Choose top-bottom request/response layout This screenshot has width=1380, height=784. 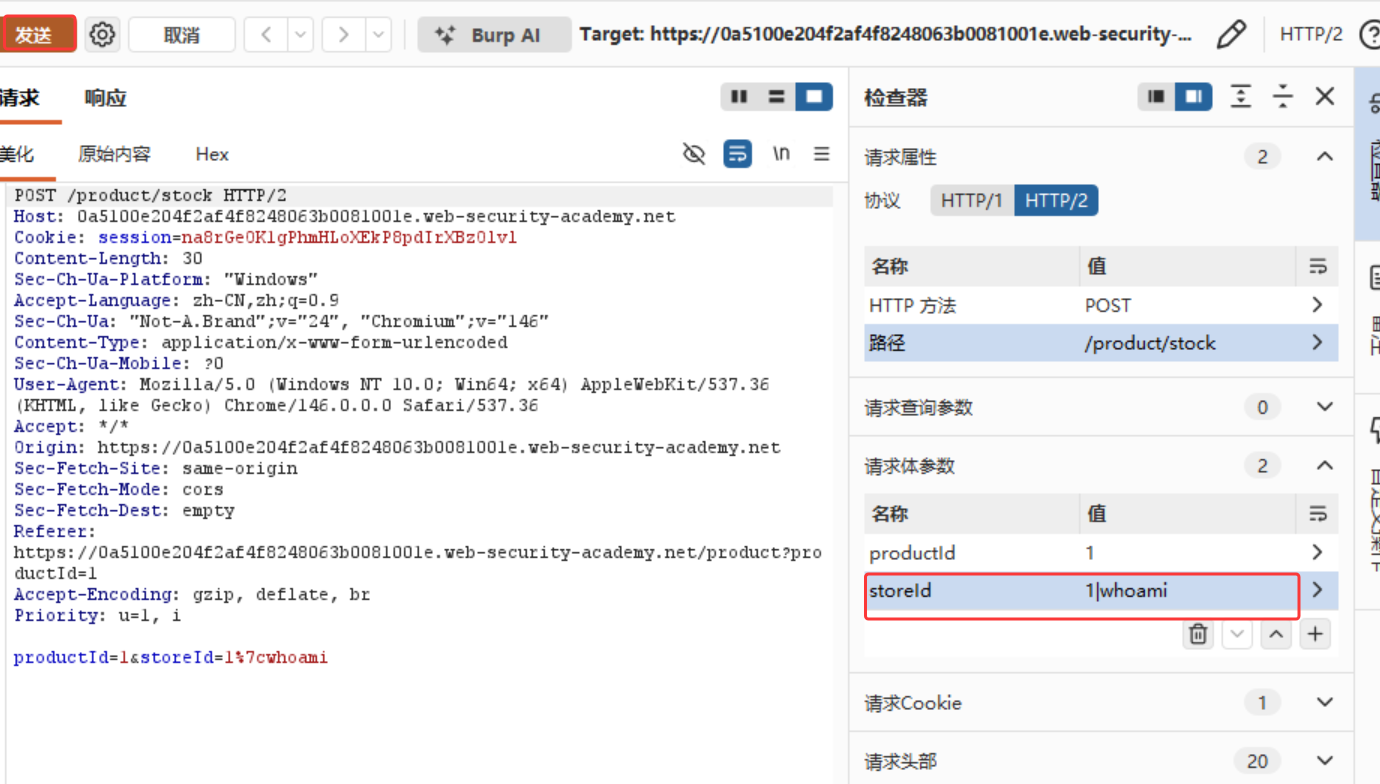point(777,97)
